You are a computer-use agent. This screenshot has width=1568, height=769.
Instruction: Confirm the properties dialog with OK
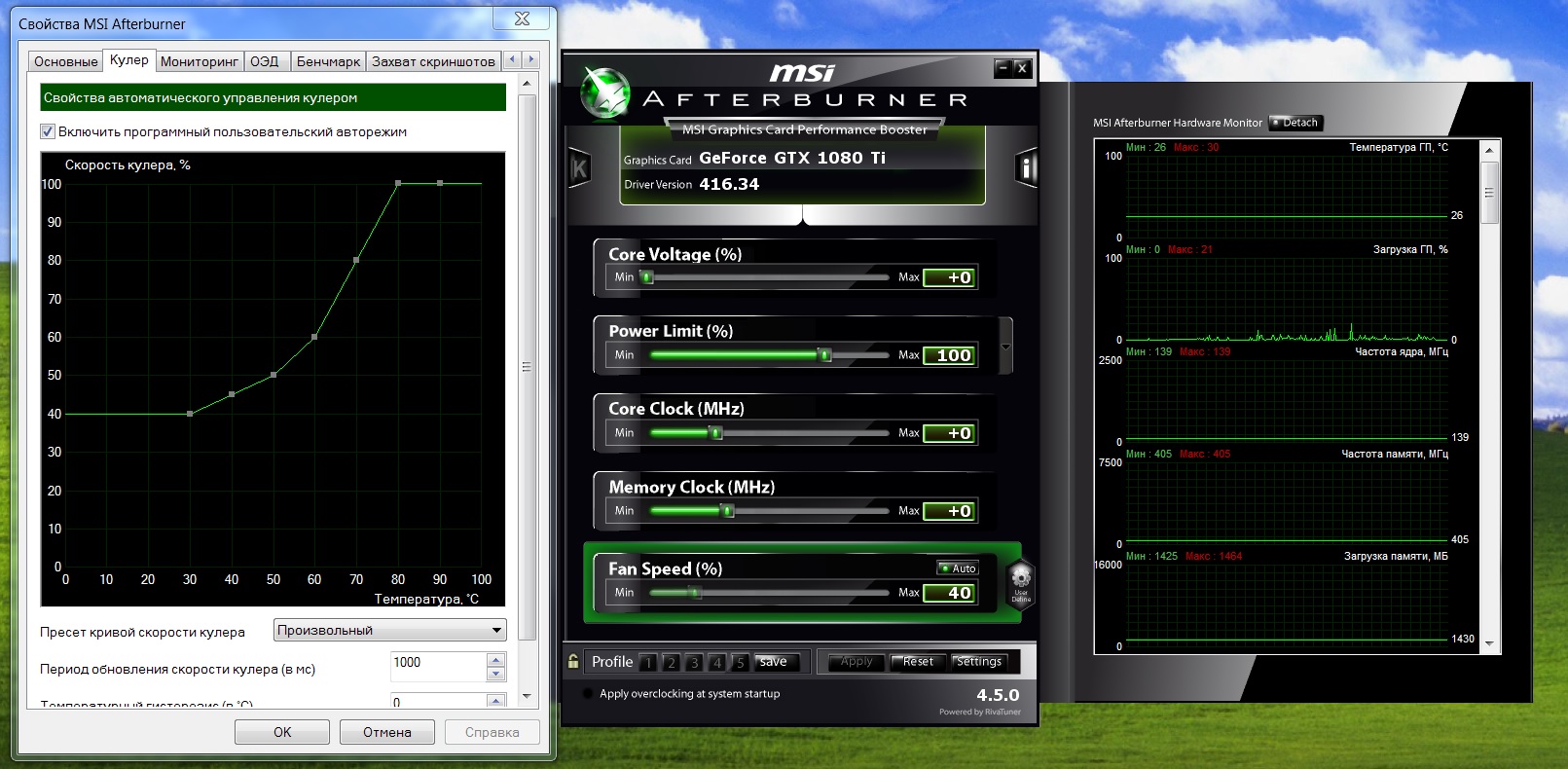(x=282, y=732)
